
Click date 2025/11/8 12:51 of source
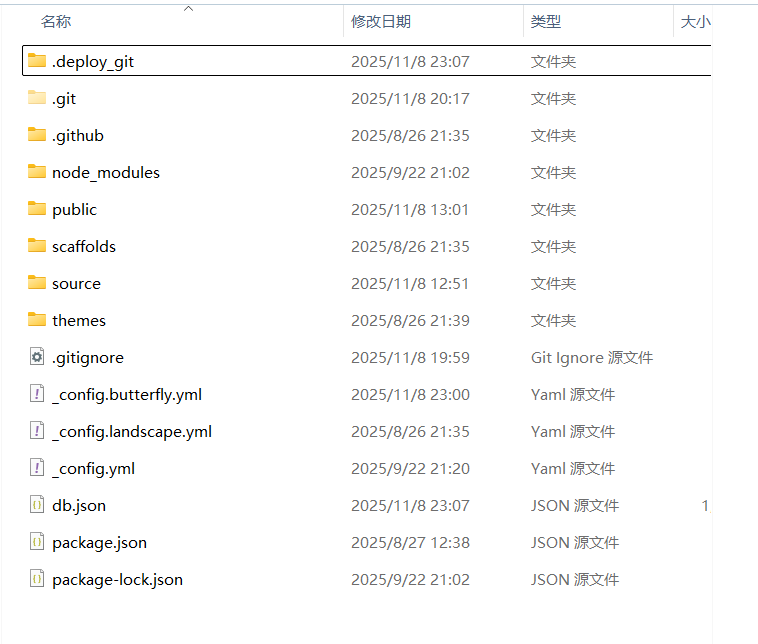(x=410, y=284)
